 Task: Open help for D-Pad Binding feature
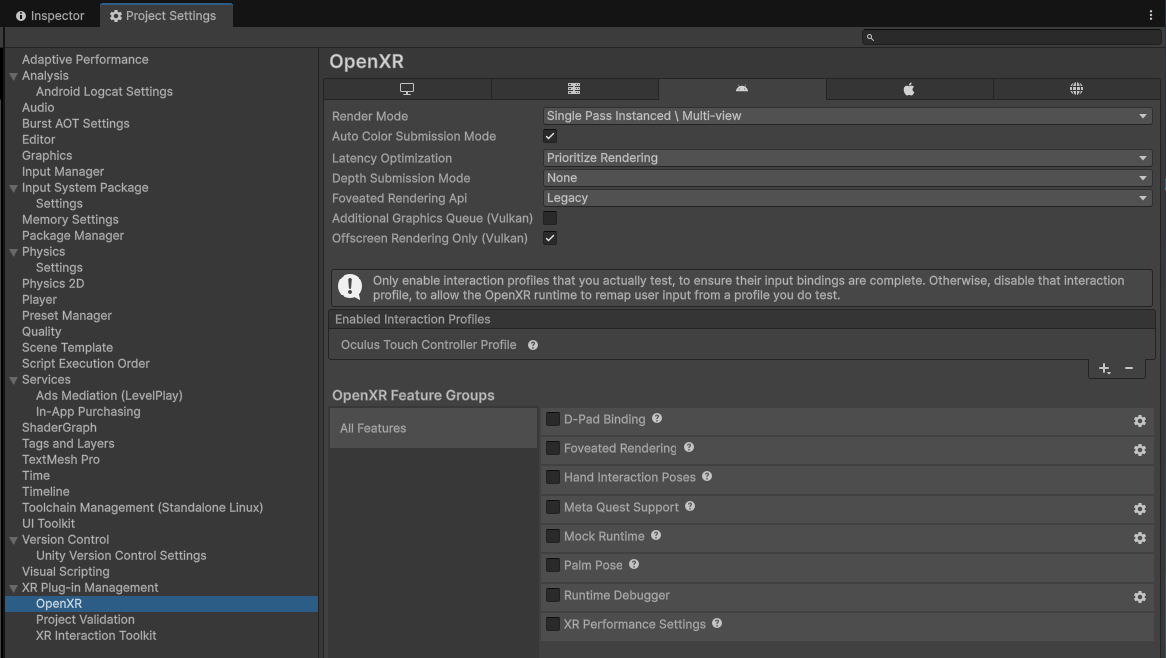pyautogui.click(x=657, y=419)
